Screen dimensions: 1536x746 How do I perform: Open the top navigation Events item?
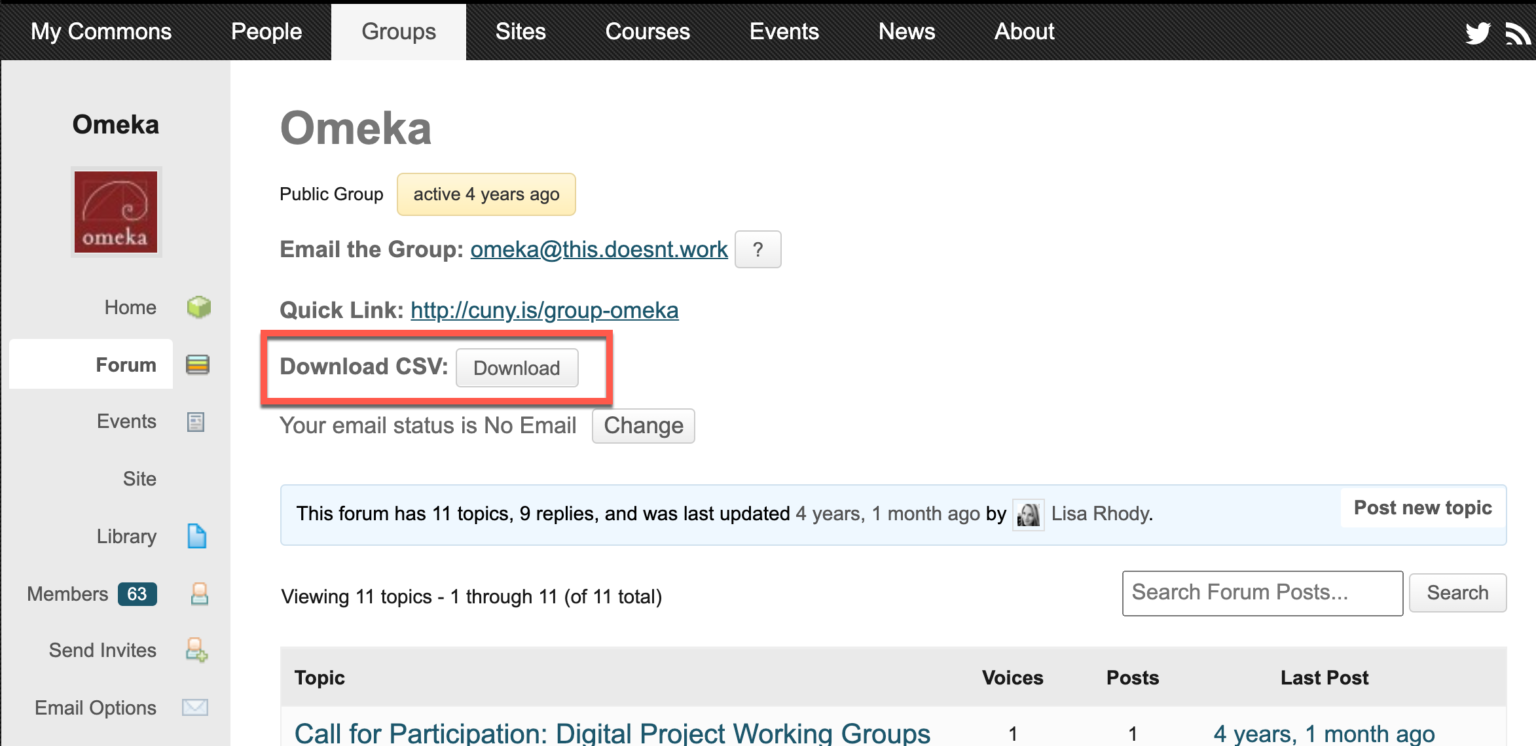[x=784, y=31]
